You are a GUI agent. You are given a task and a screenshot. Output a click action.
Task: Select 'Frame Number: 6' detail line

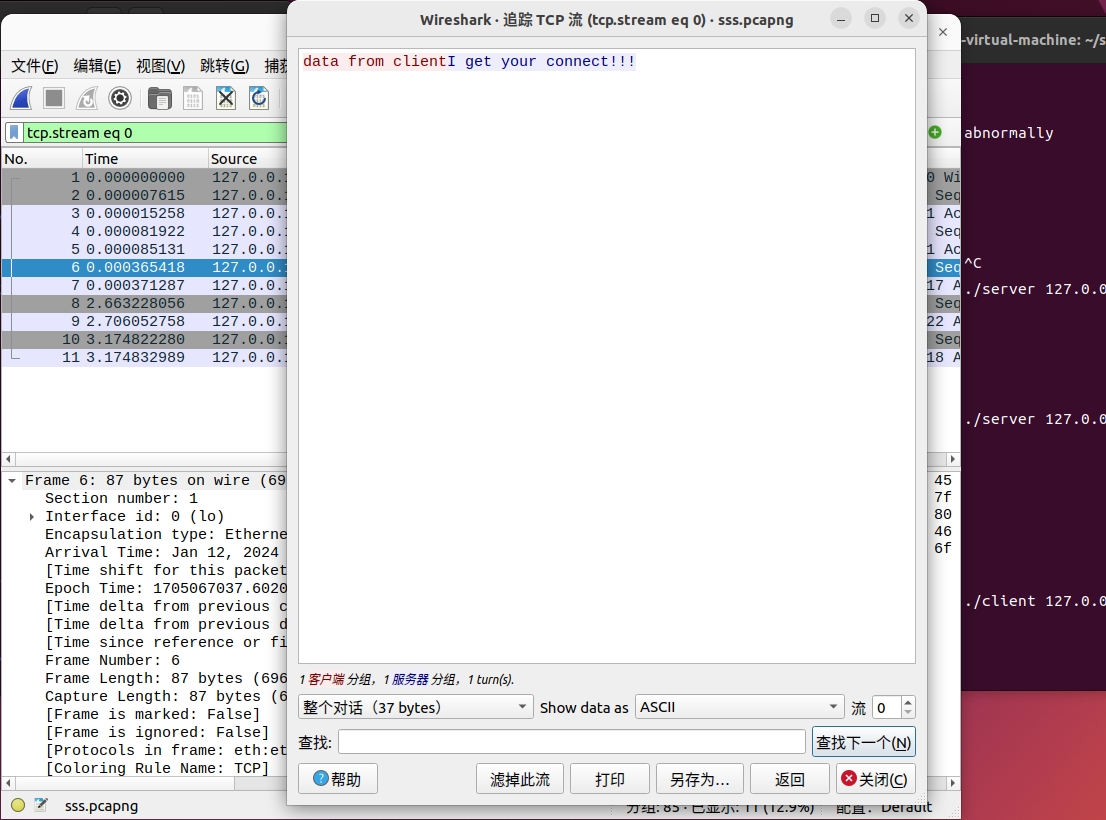[x=112, y=660]
